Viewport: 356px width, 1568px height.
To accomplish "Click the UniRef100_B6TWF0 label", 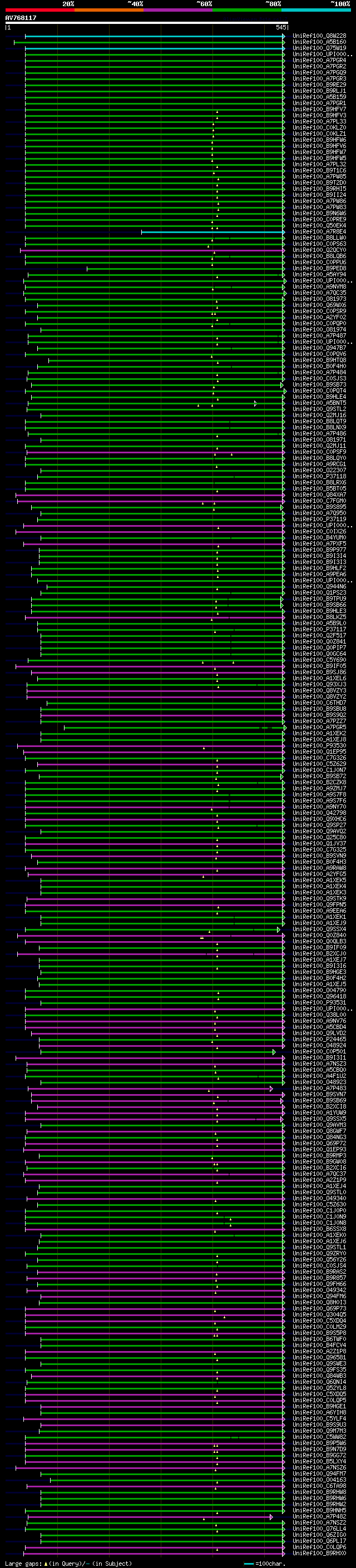I will (x=319, y=1339).
